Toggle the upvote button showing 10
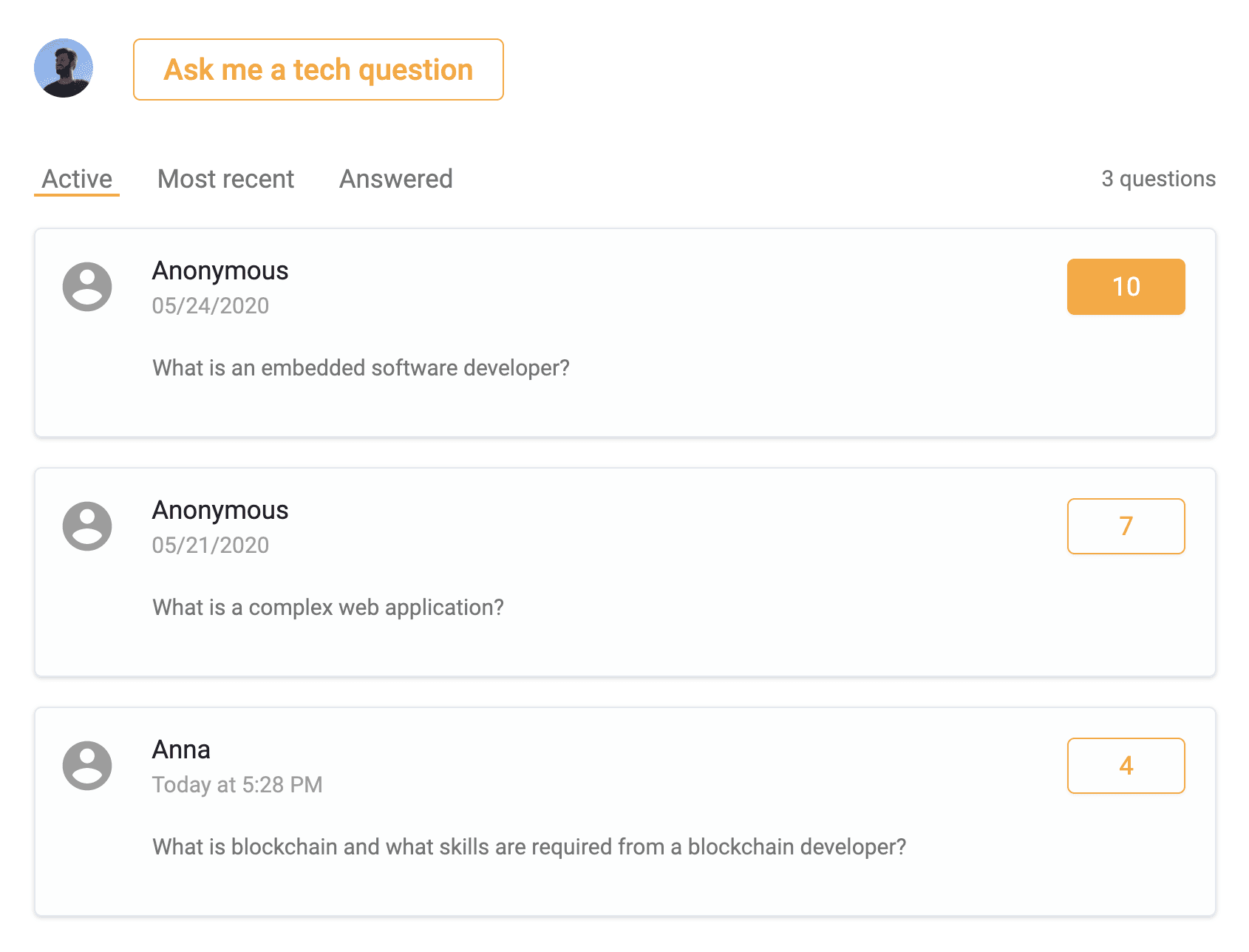The width and height of the screenshot is (1249, 952). pyautogui.click(x=1126, y=287)
